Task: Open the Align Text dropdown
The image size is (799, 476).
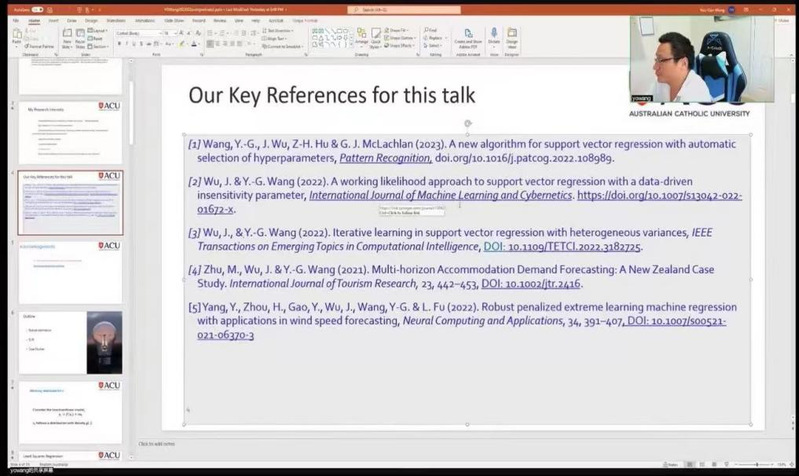Action: tap(274, 39)
